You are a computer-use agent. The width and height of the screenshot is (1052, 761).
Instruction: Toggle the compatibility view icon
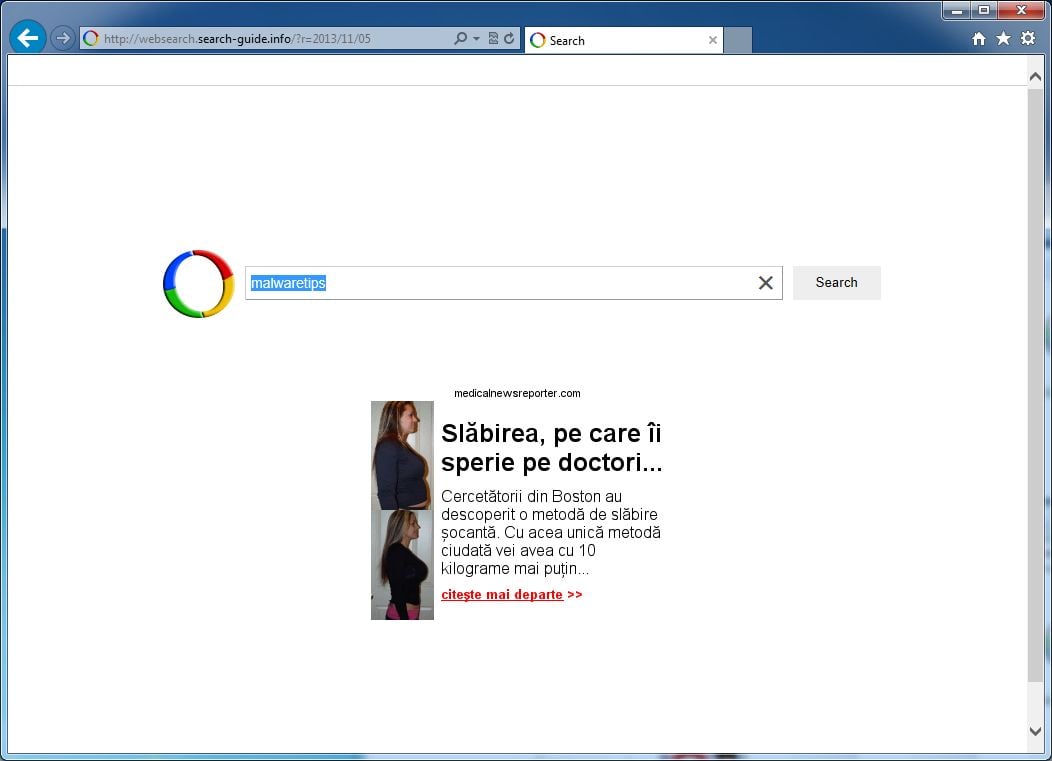pos(493,39)
